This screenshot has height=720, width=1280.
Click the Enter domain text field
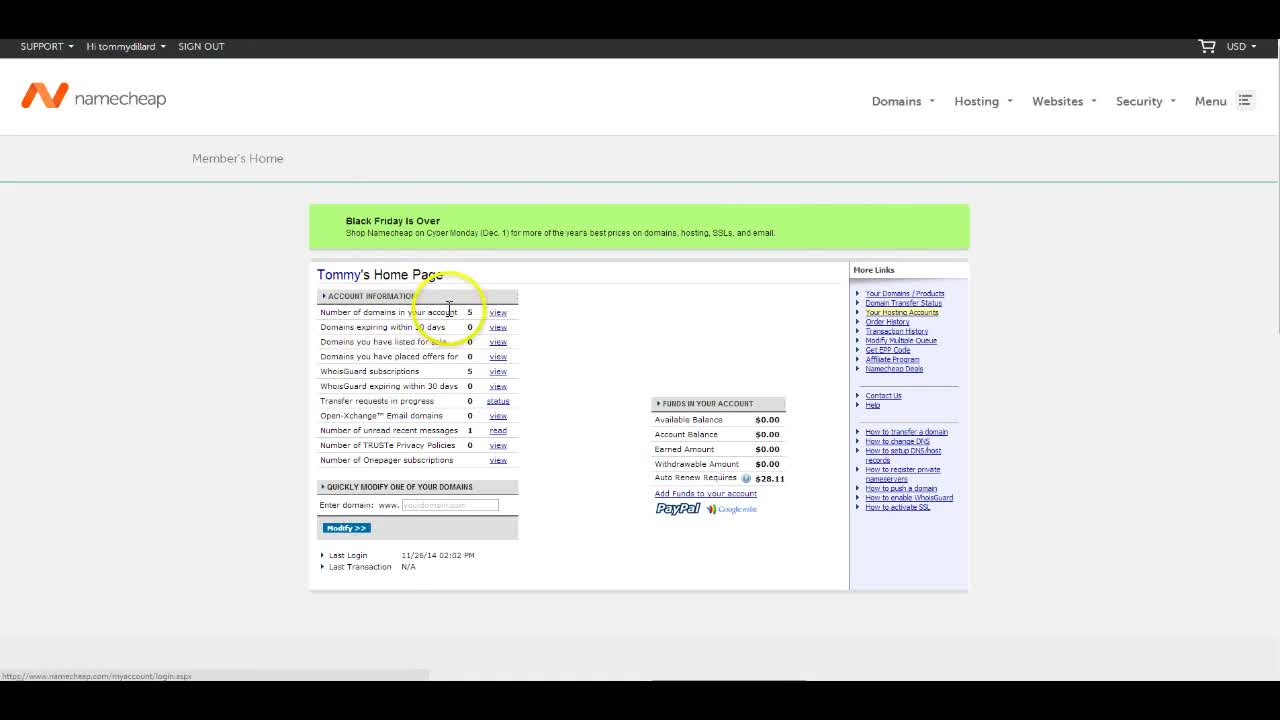click(x=449, y=505)
